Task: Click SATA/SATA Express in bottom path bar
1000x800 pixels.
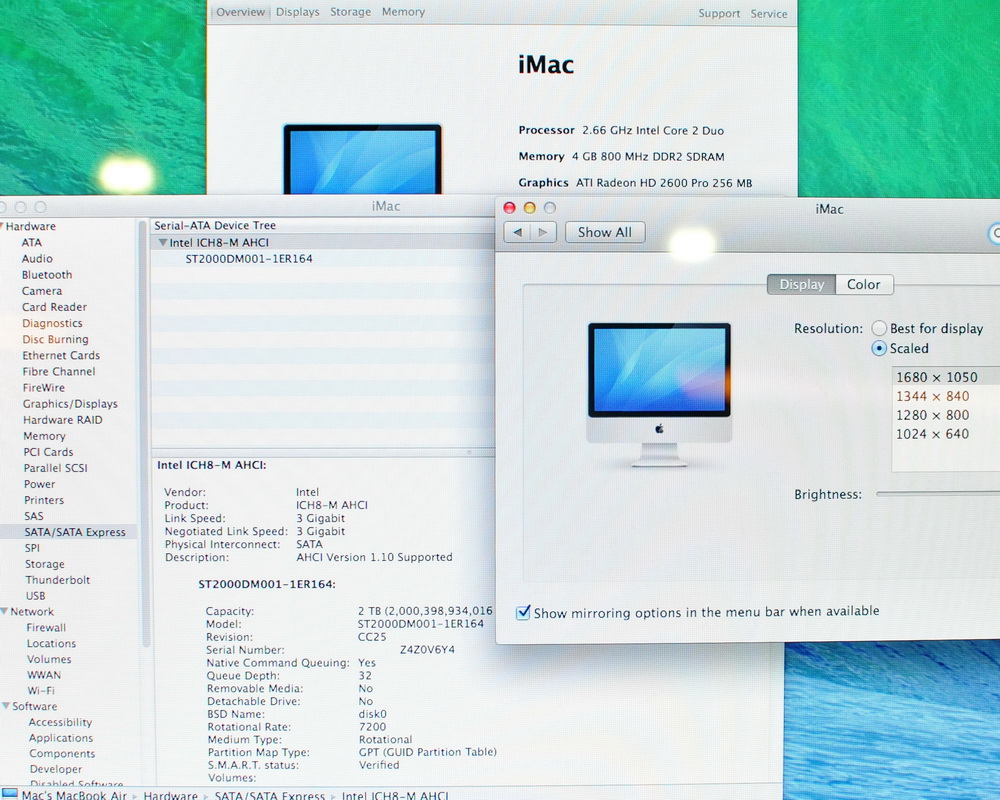Action: tap(269, 796)
